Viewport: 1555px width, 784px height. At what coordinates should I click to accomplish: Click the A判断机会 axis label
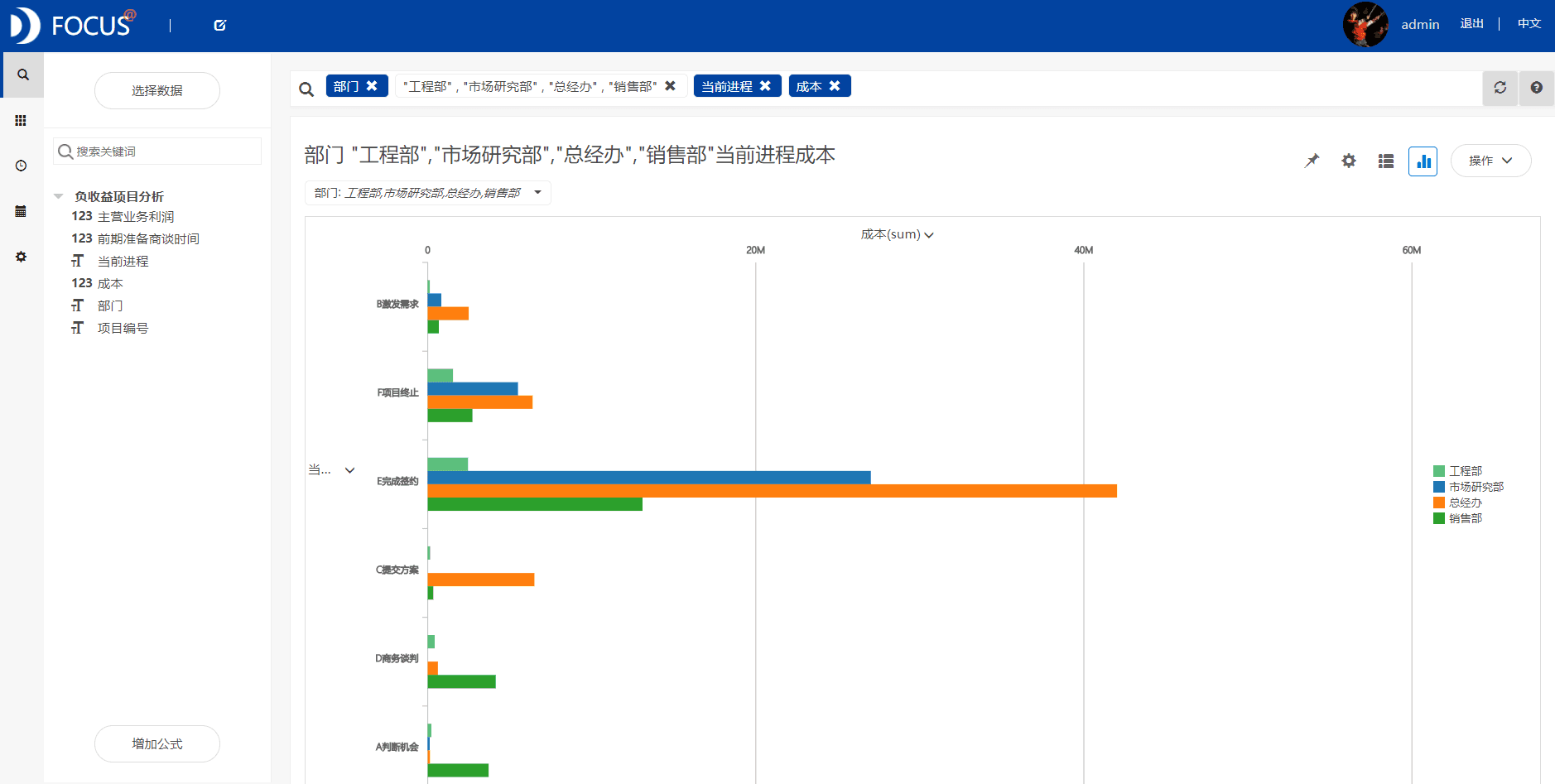coord(397,747)
